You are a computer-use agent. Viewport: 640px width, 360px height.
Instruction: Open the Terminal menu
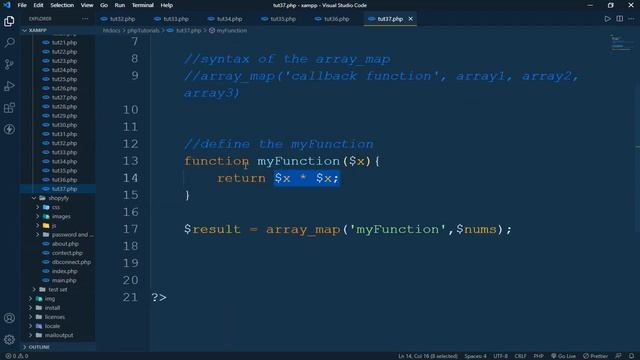142,5
